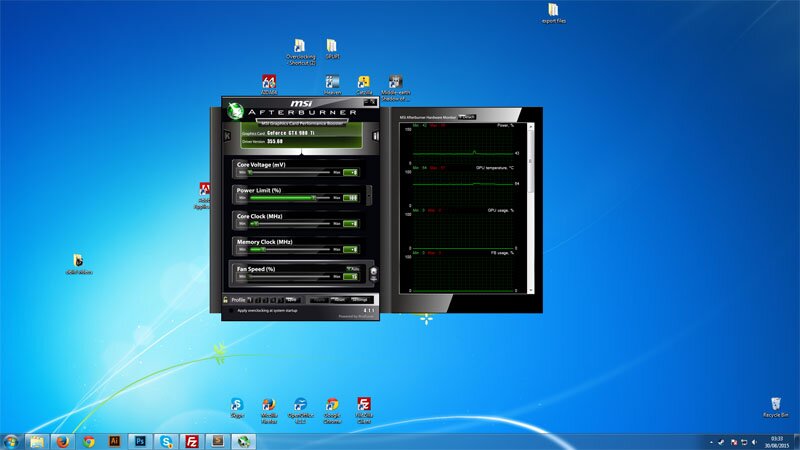The height and width of the screenshot is (450, 800).
Task: Click the Core Clock slider track
Action: (x=289, y=224)
